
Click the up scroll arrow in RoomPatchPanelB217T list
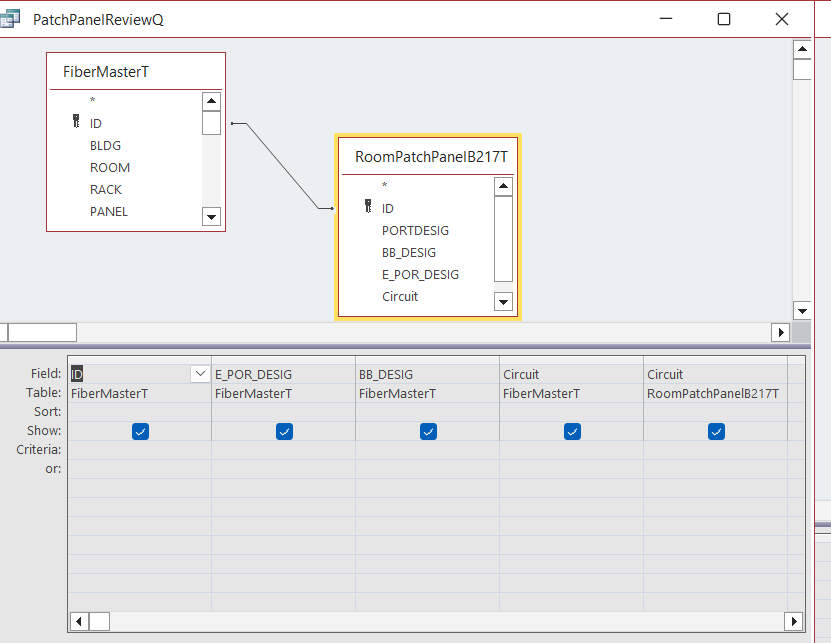(x=503, y=185)
